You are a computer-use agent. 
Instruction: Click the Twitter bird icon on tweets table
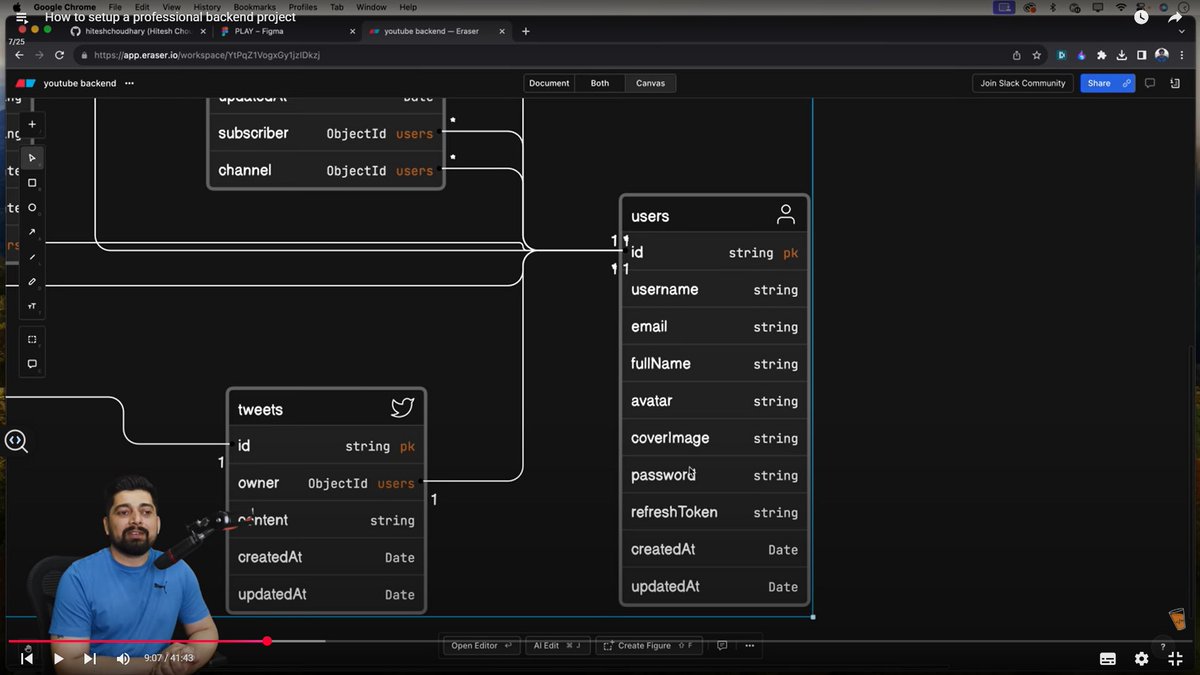click(402, 408)
